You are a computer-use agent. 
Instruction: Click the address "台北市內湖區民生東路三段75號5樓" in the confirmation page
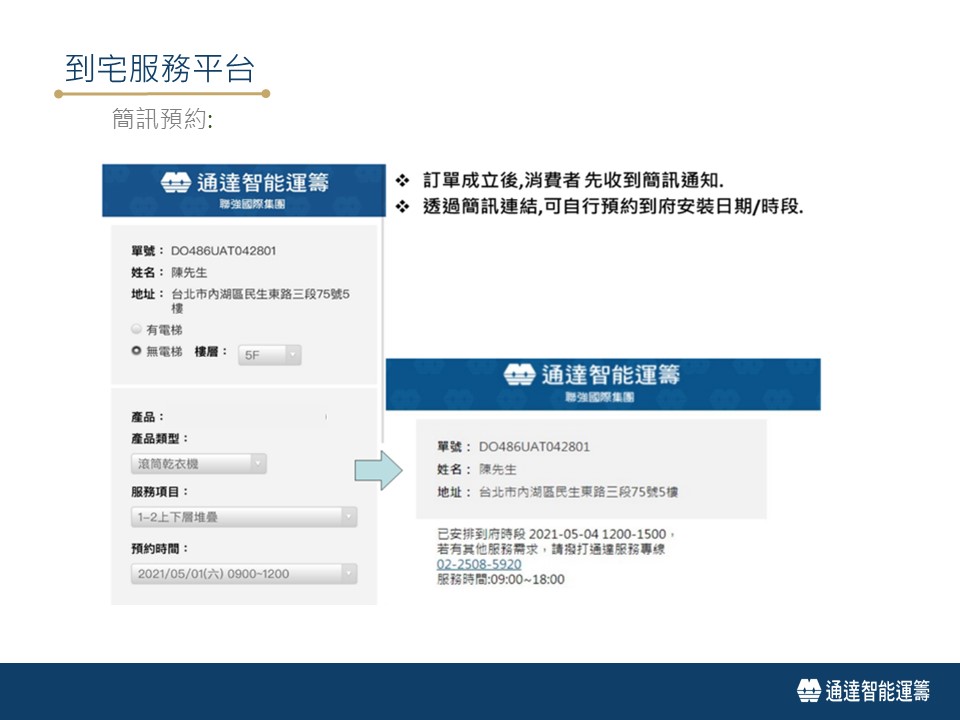(x=579, y=492)
